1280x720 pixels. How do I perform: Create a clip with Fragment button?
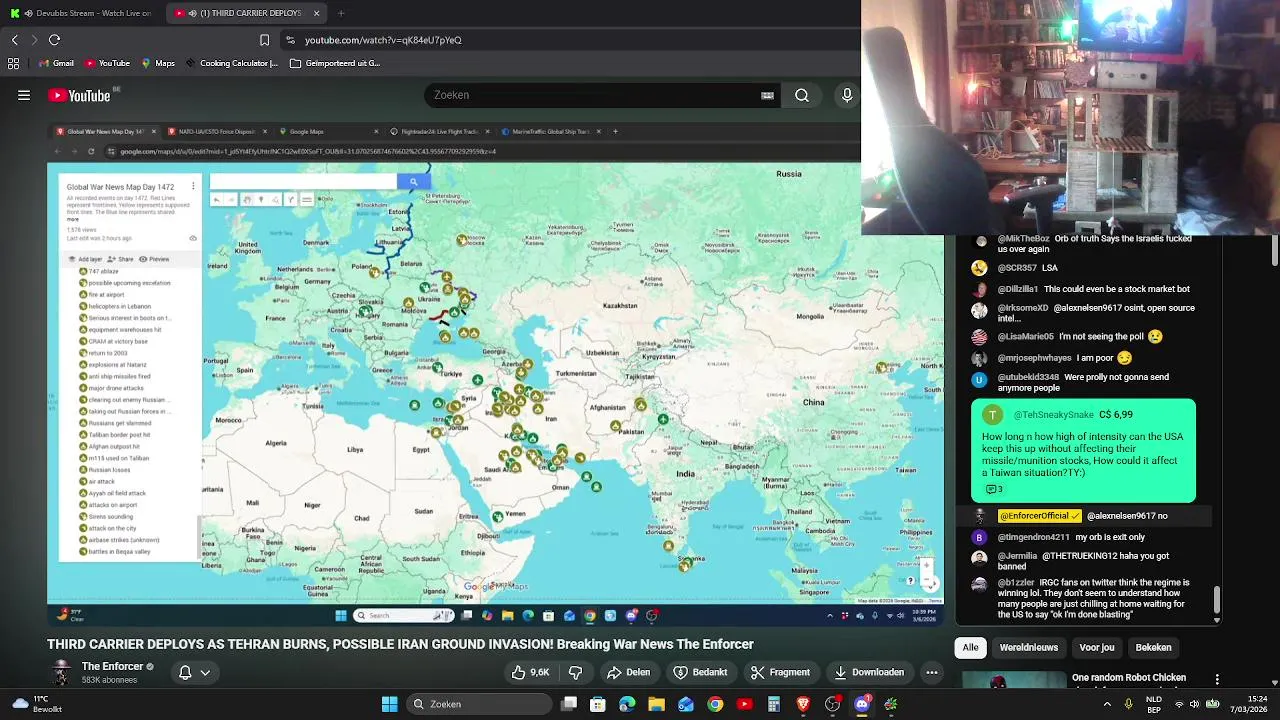(780, 672)
